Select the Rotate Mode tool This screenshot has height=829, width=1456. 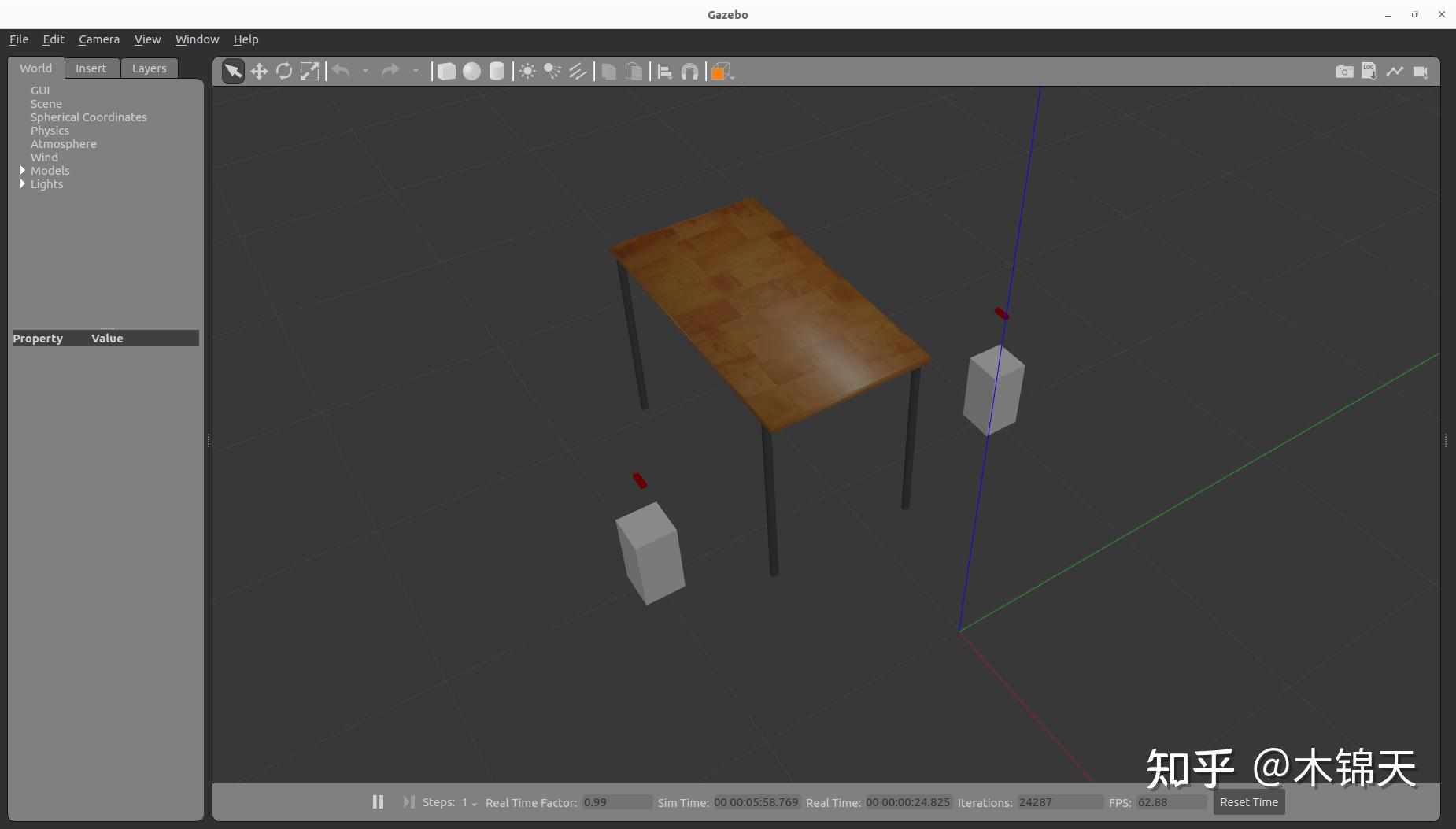tap(284, 71)
